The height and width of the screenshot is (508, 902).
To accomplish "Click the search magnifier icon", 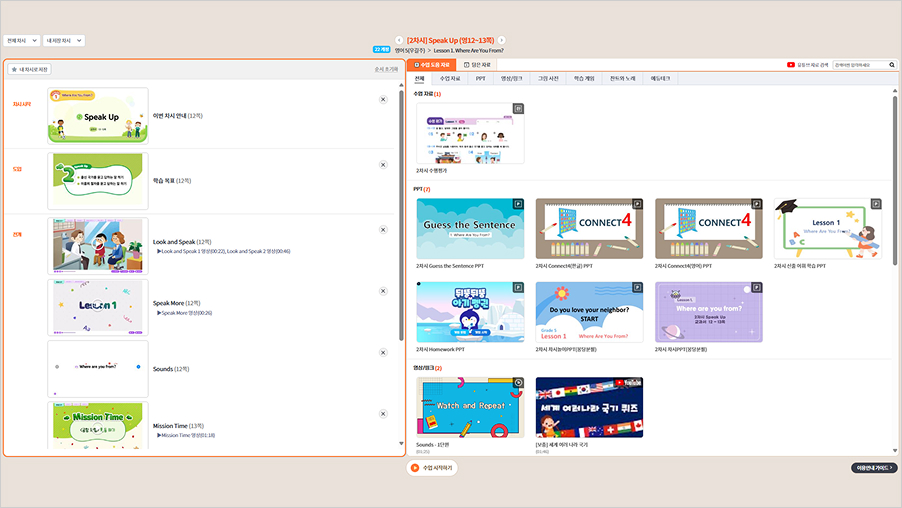I will (x=890, y=65).
